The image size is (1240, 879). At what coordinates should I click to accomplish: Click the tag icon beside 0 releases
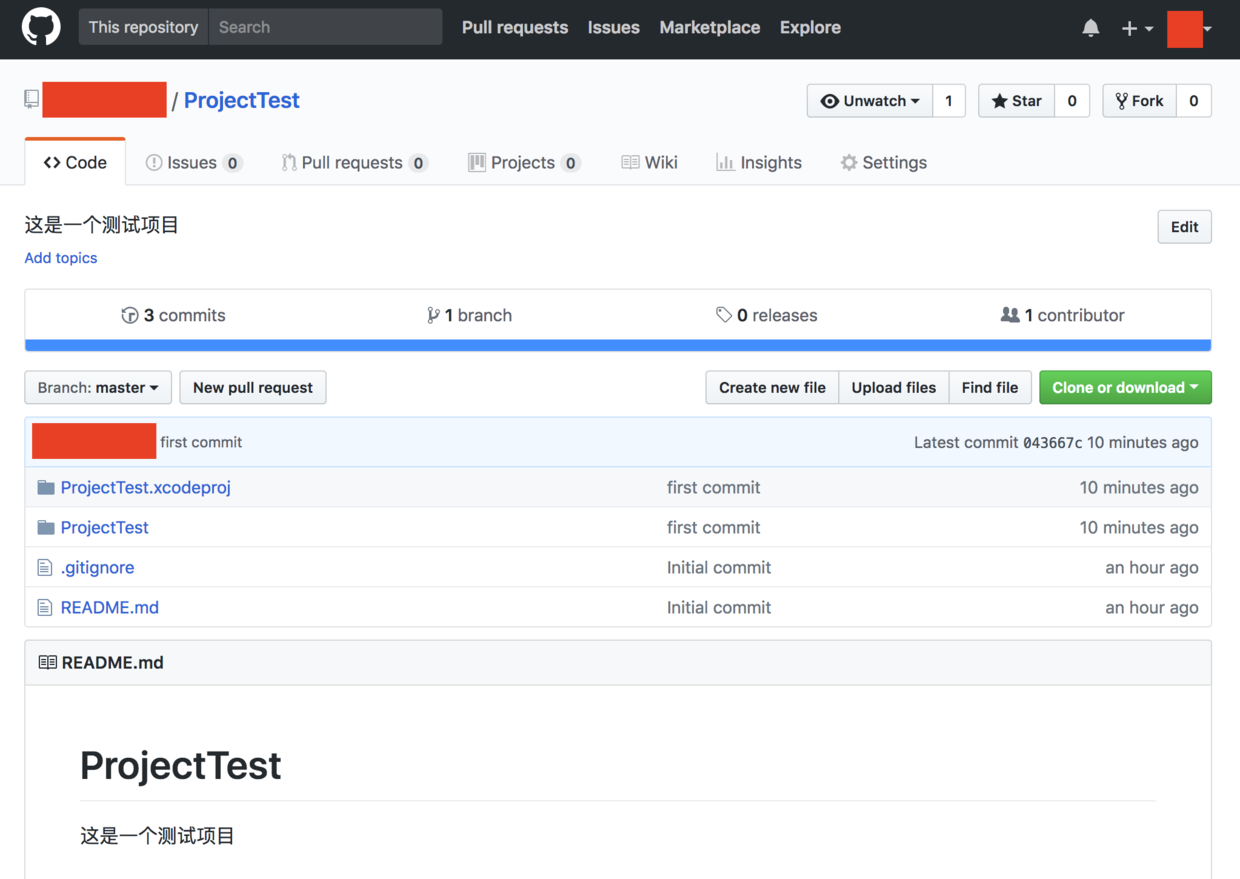[x=724, y=315]
